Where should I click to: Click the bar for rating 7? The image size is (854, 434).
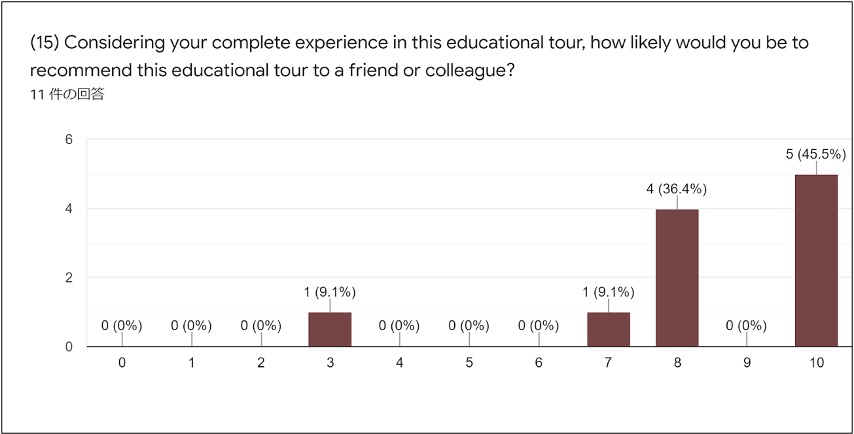608,329
